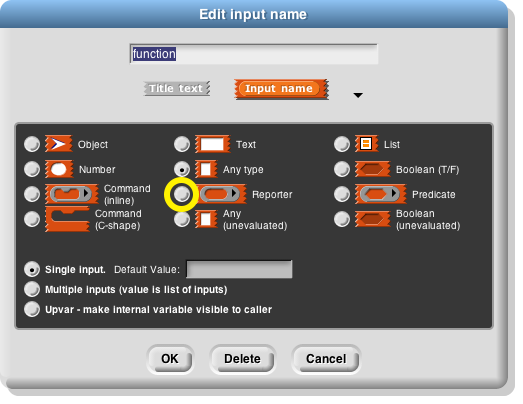Click the Reporter slot type icon
This screenshot has width=523, height=404.
[220, 193]
